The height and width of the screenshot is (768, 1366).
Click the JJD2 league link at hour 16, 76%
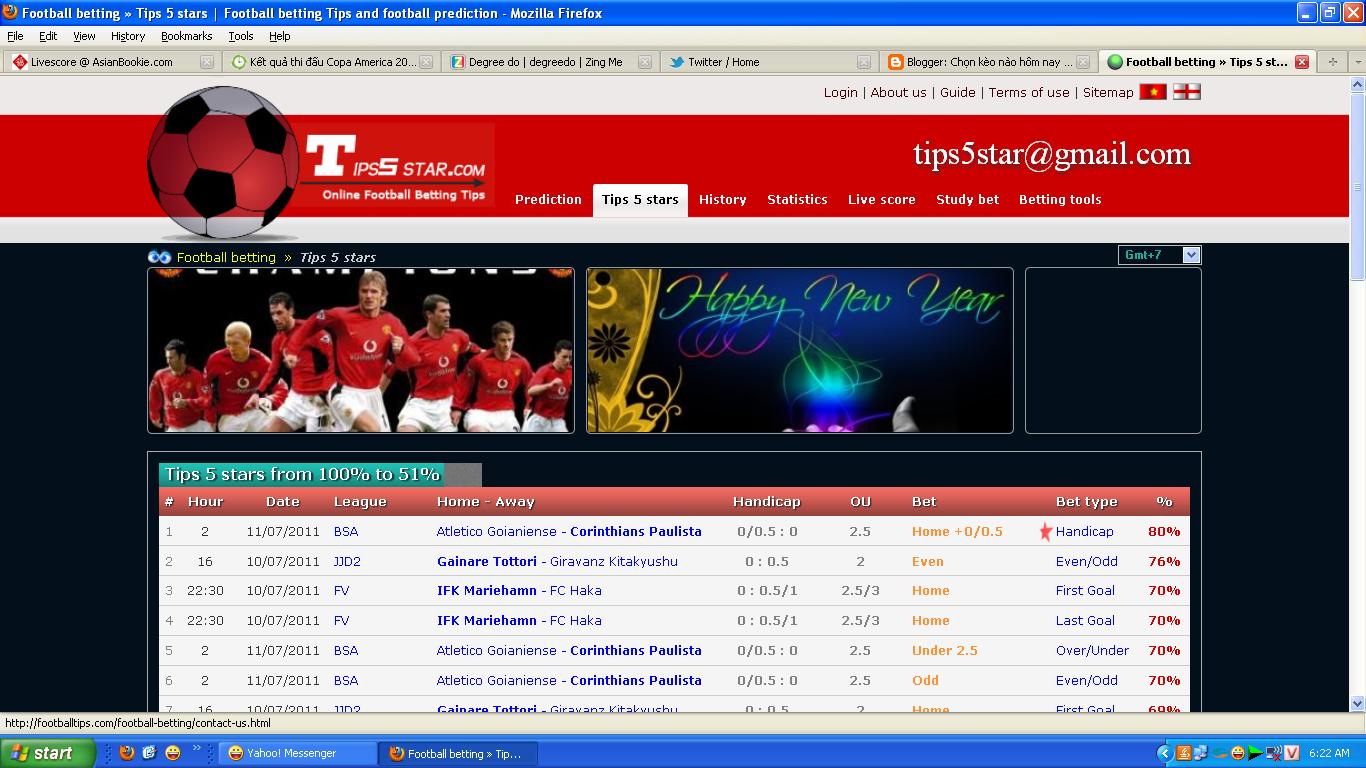pos(347,562)
